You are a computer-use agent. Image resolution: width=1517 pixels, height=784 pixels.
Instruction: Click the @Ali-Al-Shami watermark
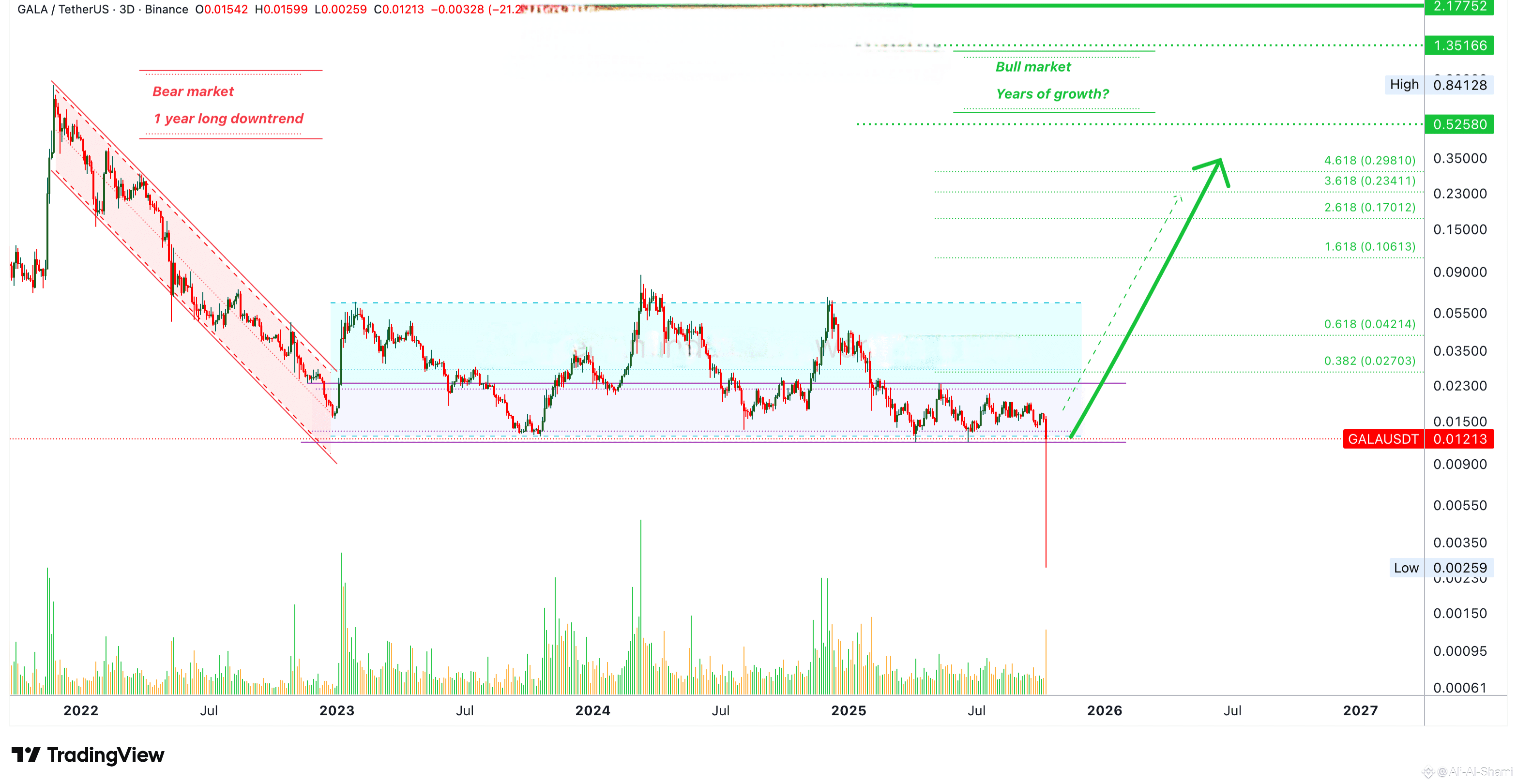(x=1472, y=771)
